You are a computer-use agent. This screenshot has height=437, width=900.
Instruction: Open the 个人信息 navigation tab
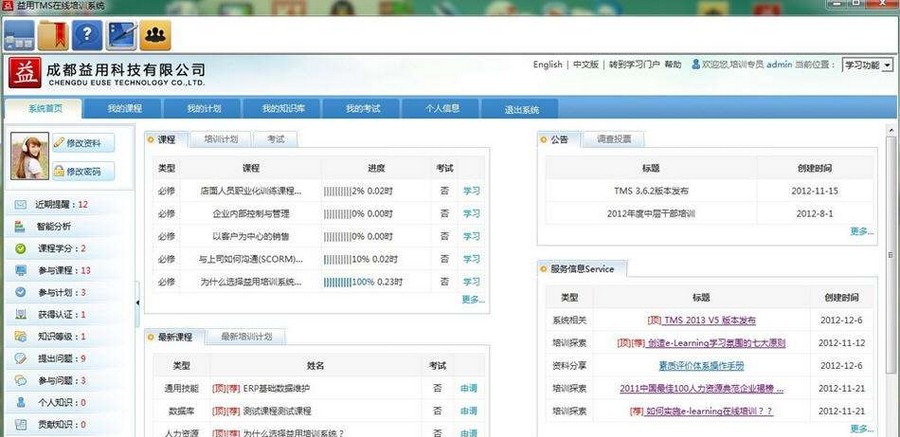pos(441,109)
